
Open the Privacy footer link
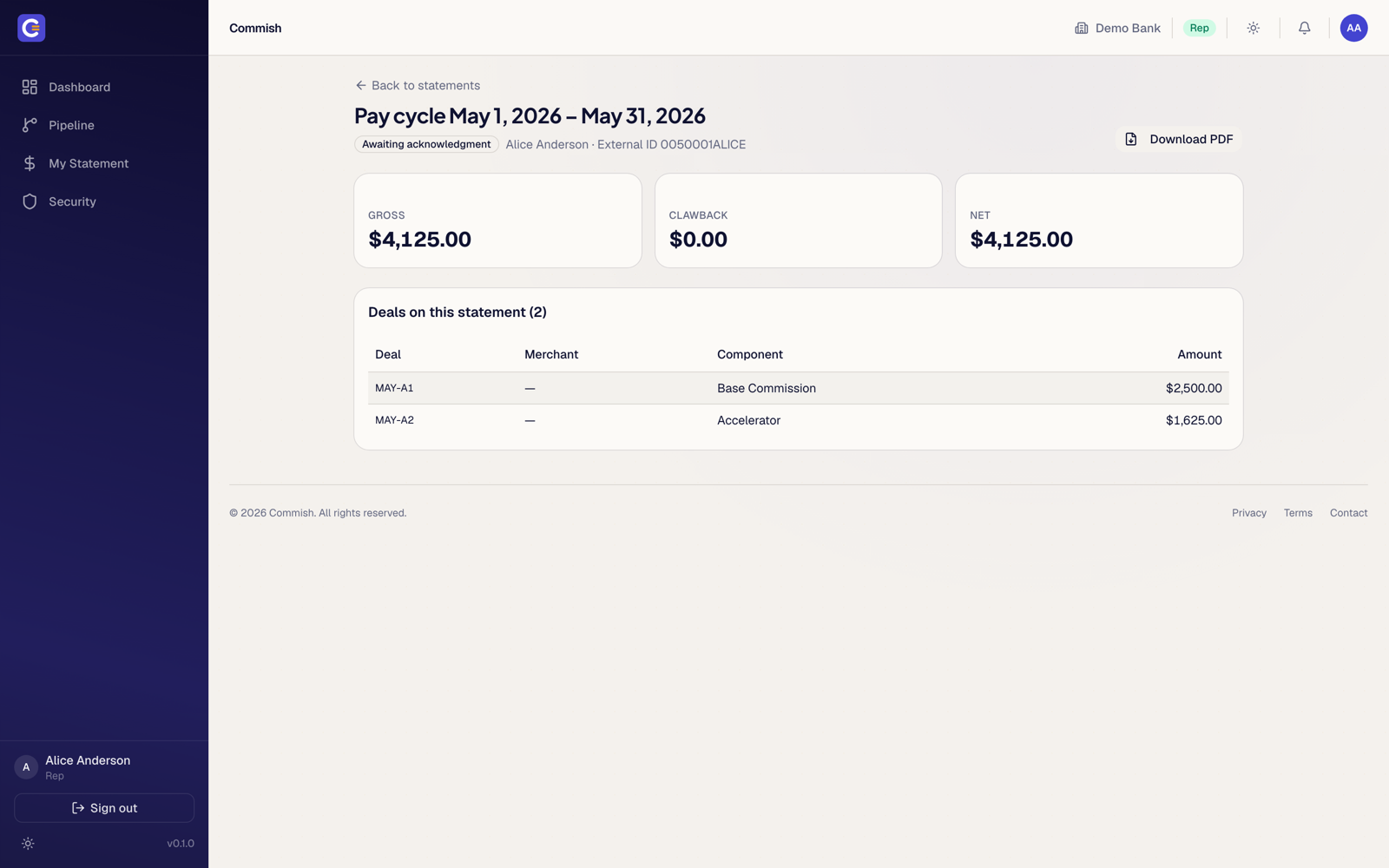pyautogui.click(x=1249, y=513)
